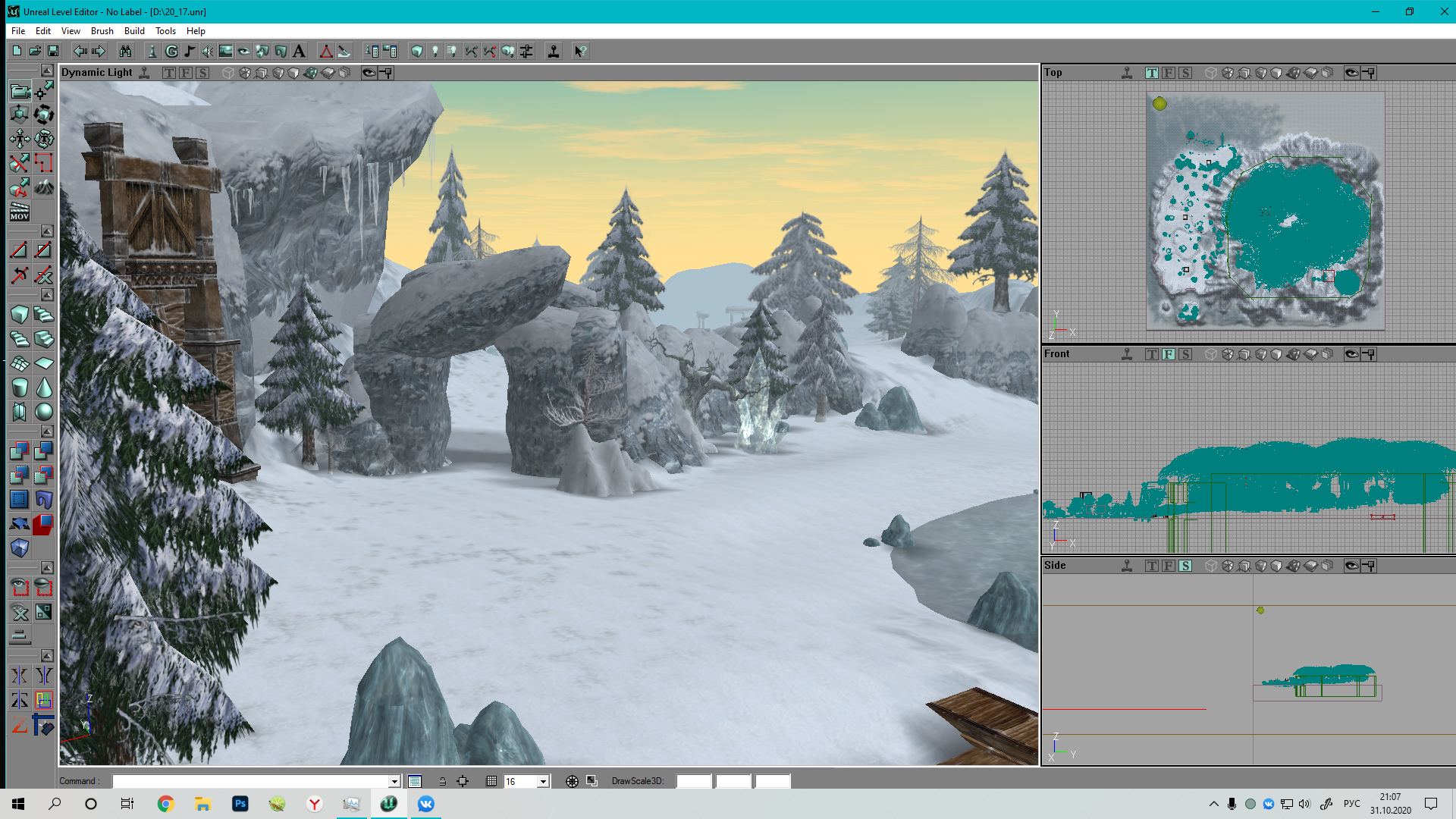Click the Build All icon
Image resolution: width=1456 pixels, height=819 pixels.
(x=508, y=52)
